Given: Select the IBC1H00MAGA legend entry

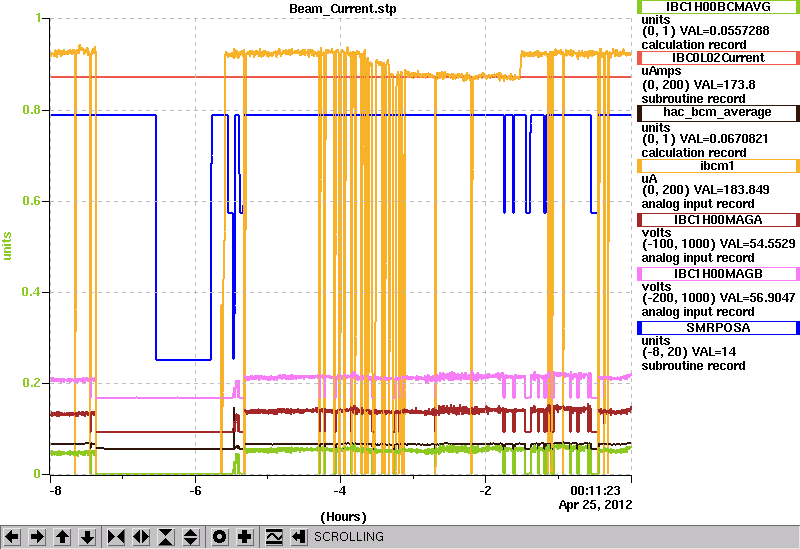Looking at the screenshot, I should point(717,220).
